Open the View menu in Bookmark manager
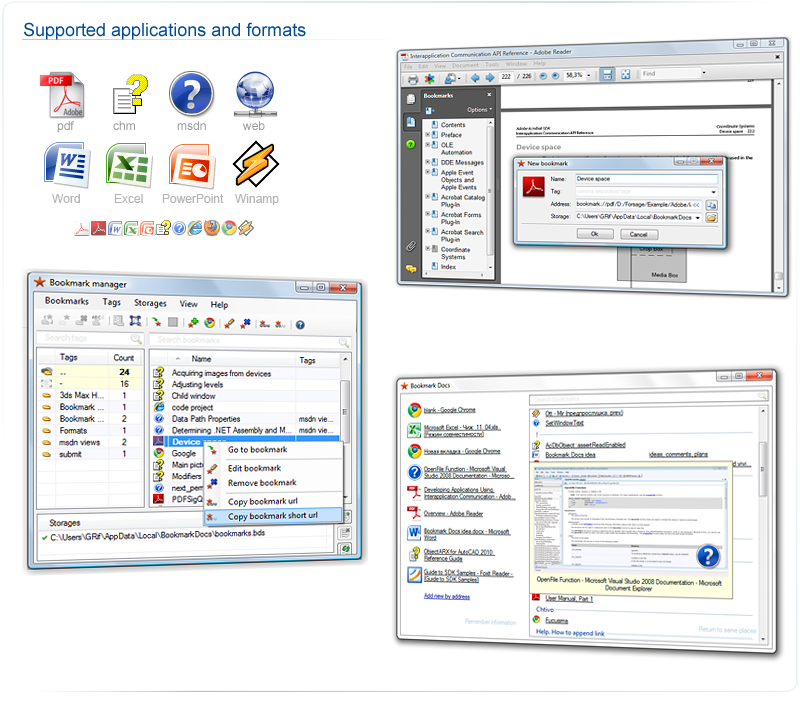The width and height of the screenshot is (800, 701). (x=188, y=304)
